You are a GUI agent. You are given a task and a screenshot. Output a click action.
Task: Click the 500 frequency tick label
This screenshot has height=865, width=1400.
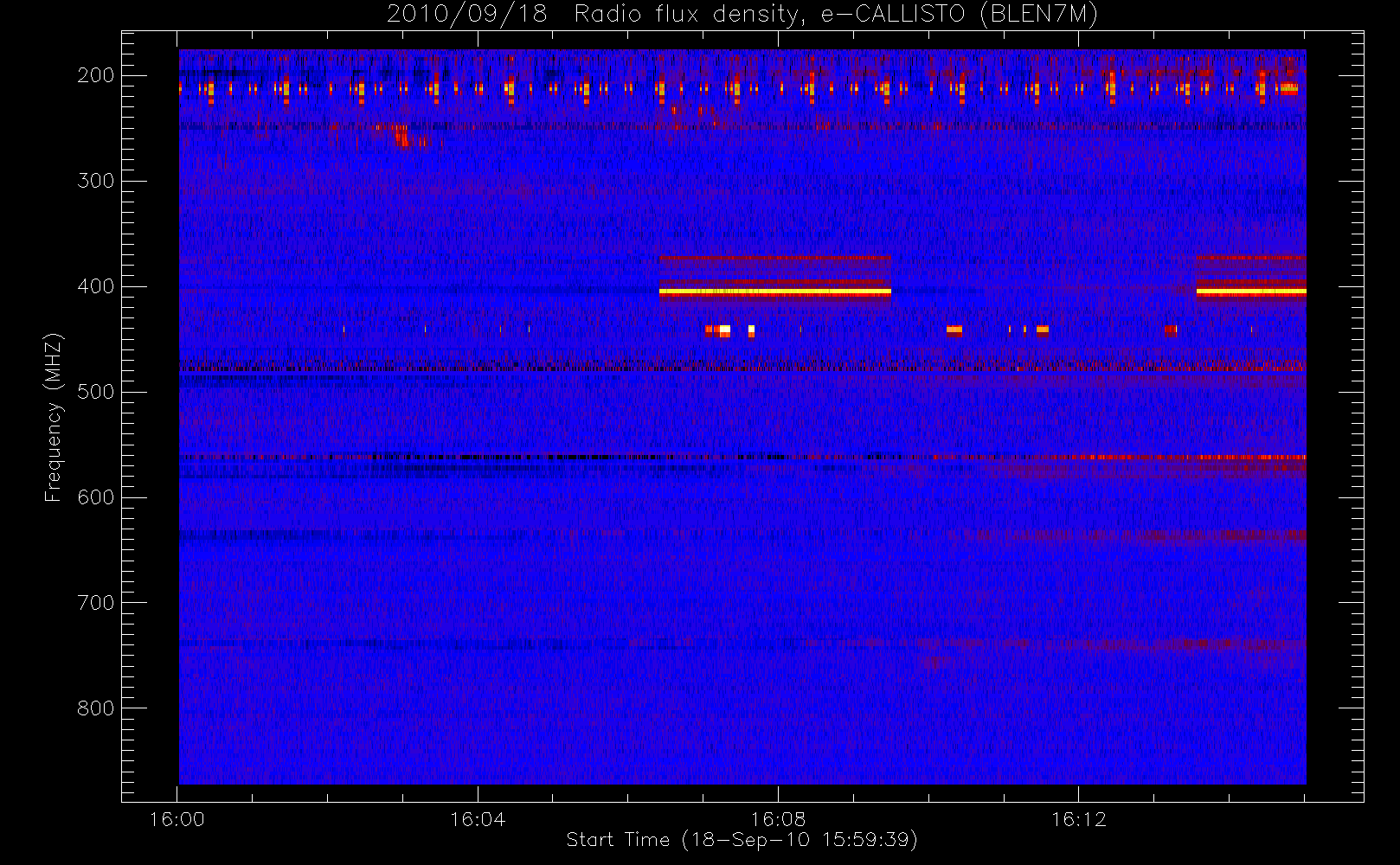[96, 392]
